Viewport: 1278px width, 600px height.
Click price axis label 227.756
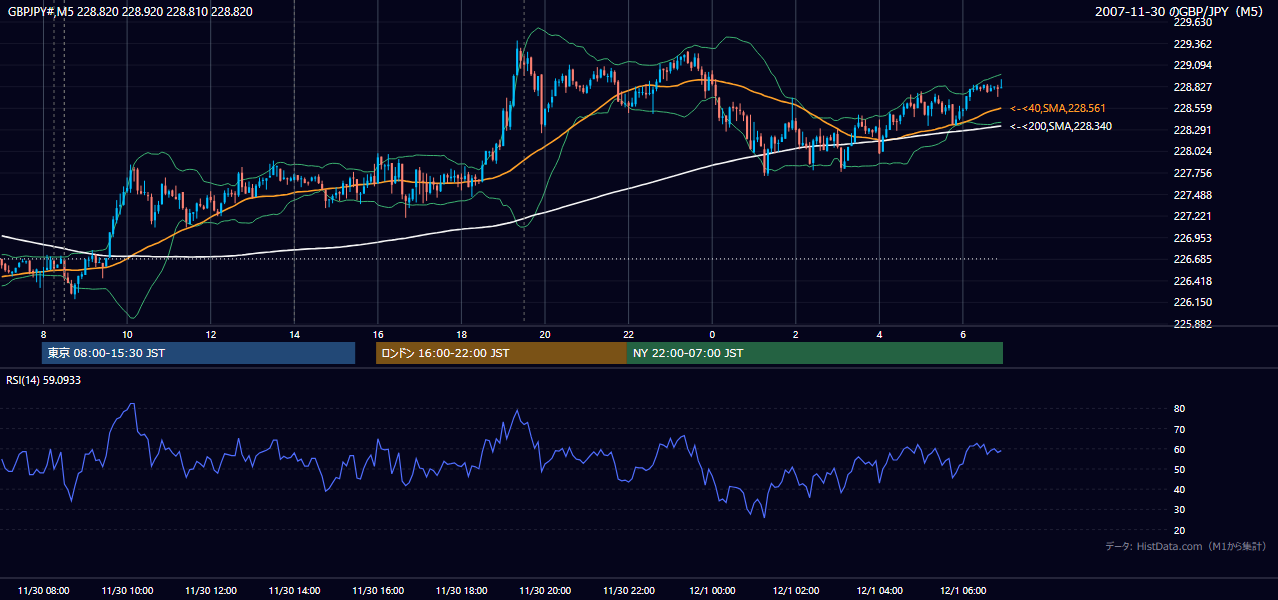(1192, 173)
